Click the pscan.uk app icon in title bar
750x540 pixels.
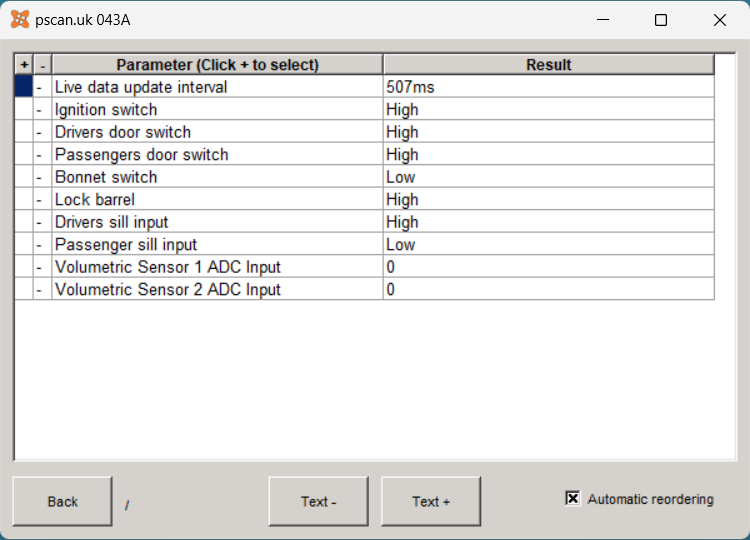pyautogui.click(x=20, y=20)
